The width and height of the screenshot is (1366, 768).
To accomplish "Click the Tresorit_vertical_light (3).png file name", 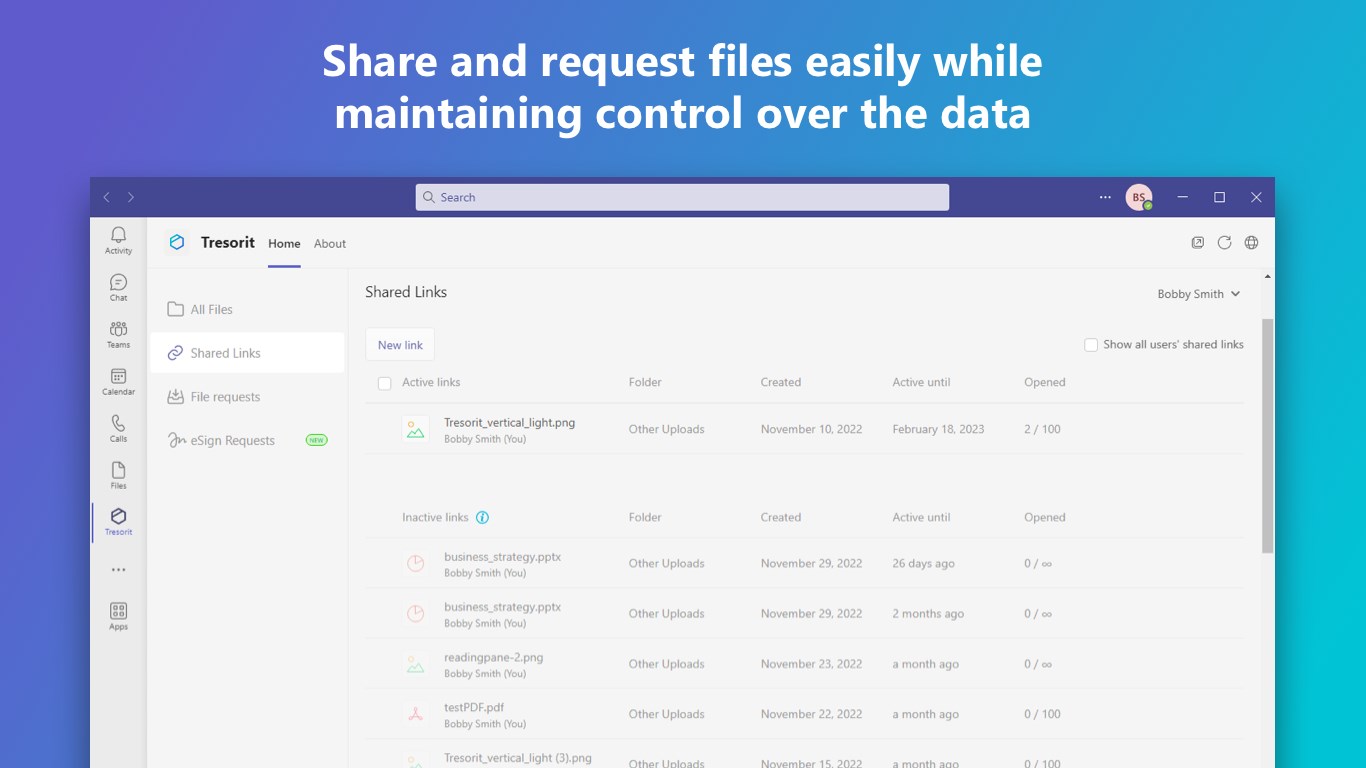I will point(518,758).
